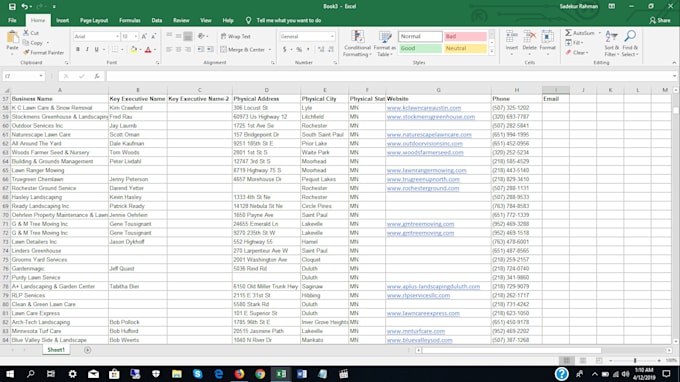Switch to the Data tab

[x=157, y=20]
